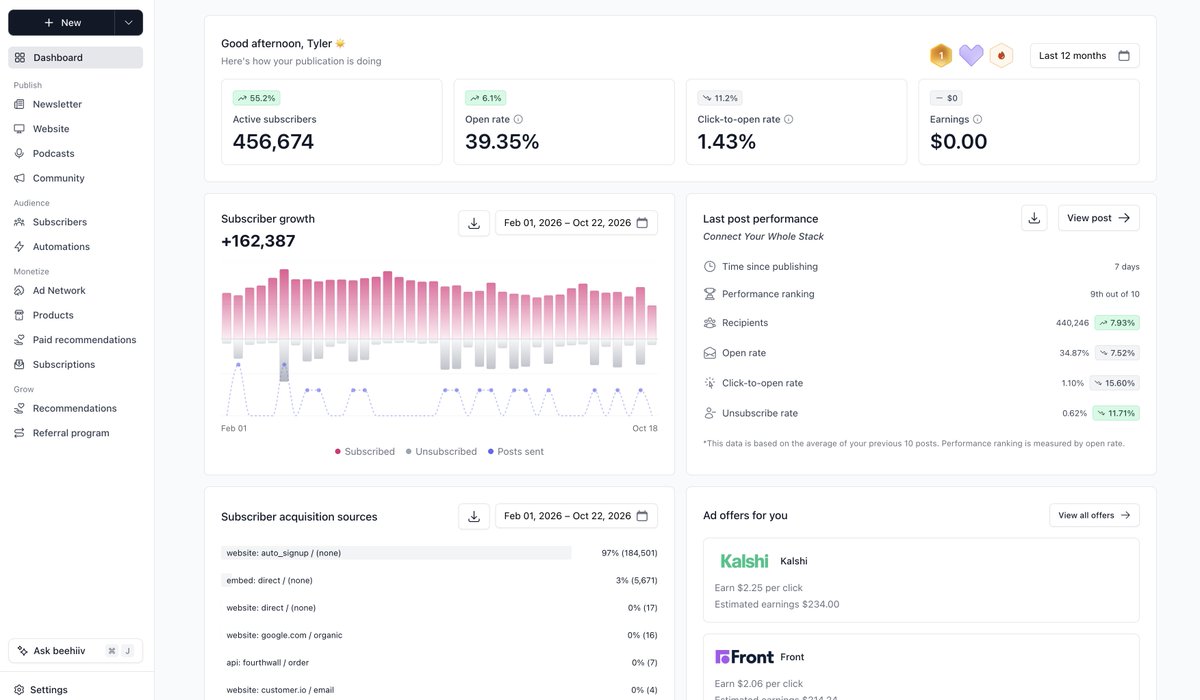Change the Subscriber growth date range

click(576, 223)
